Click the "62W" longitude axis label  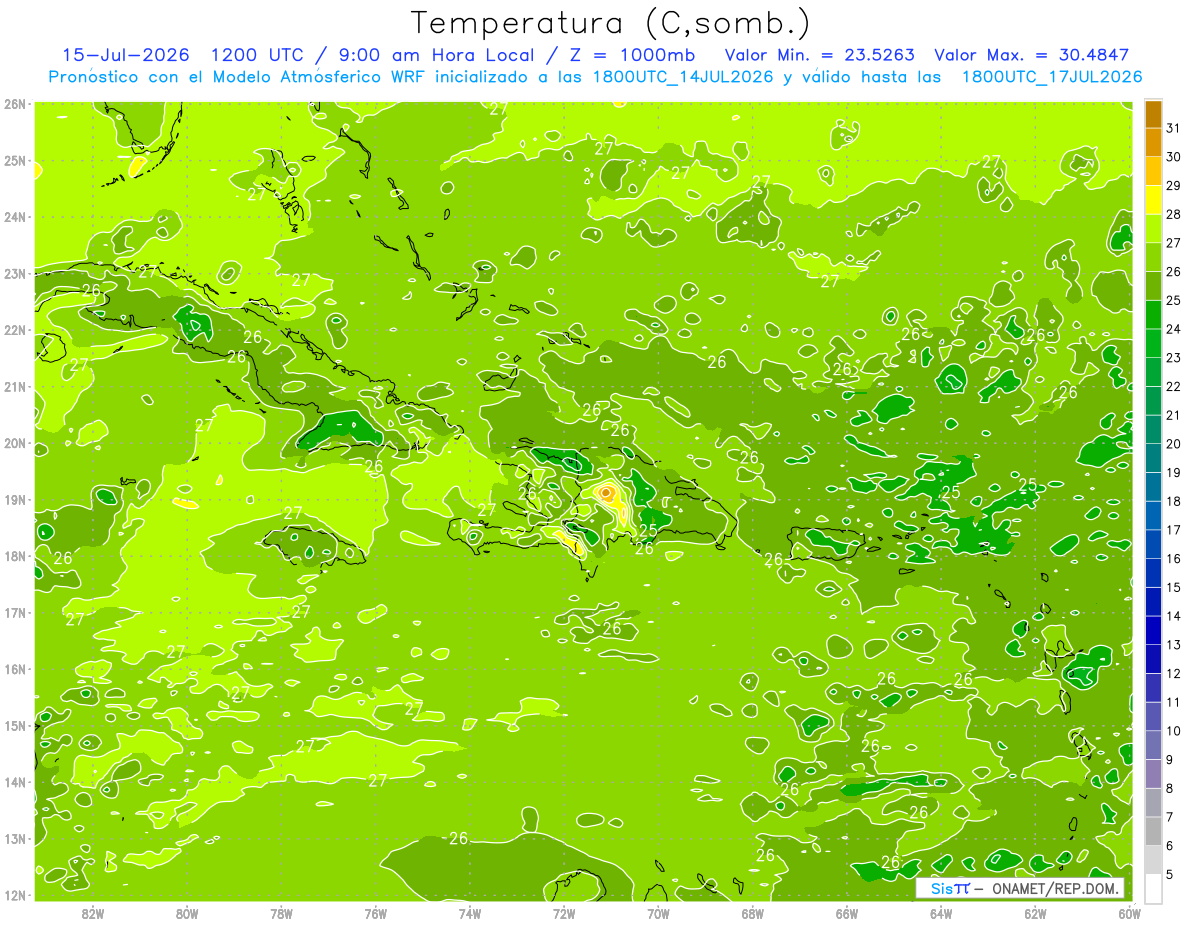tap(1035, 913)
